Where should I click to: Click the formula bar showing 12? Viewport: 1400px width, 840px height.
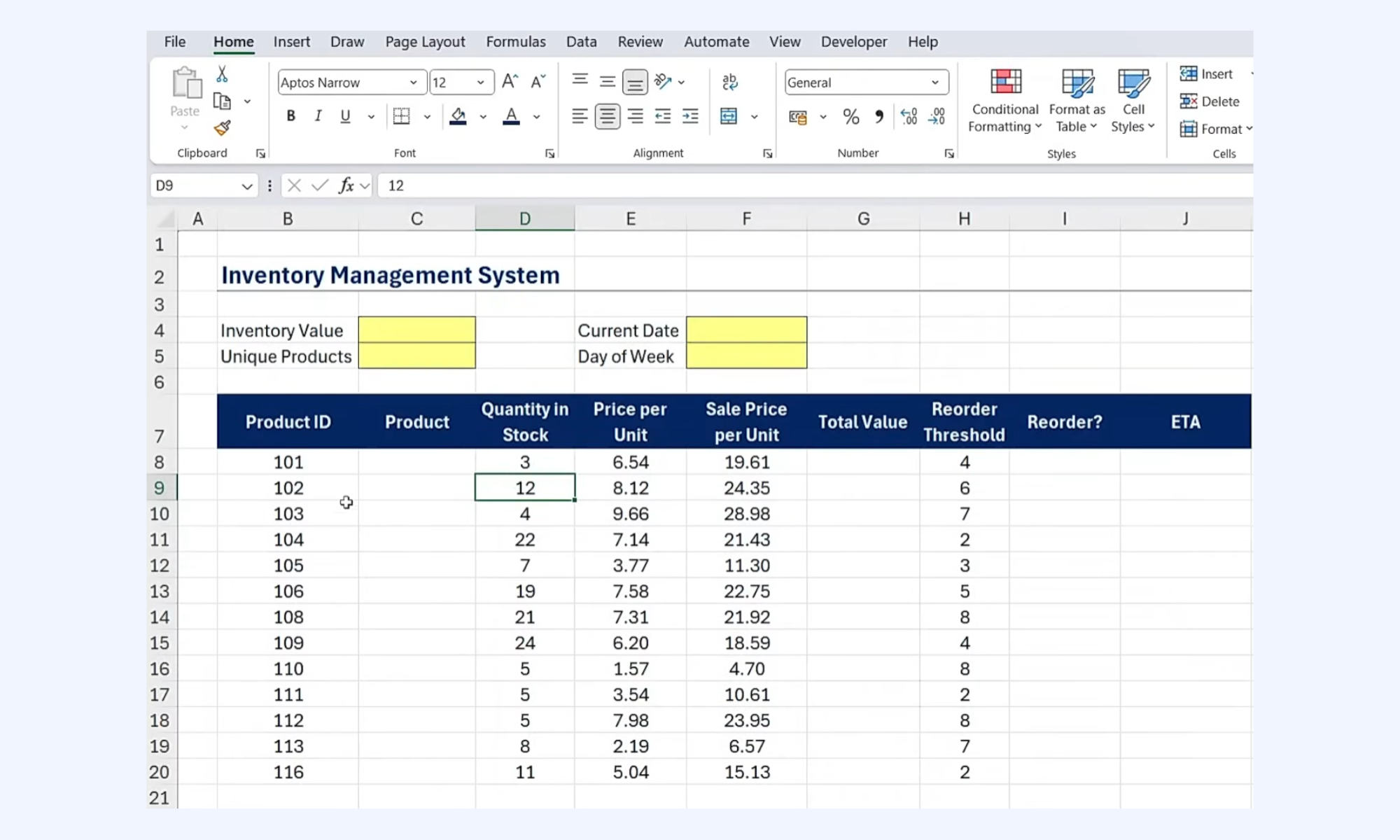coord(815,185)
